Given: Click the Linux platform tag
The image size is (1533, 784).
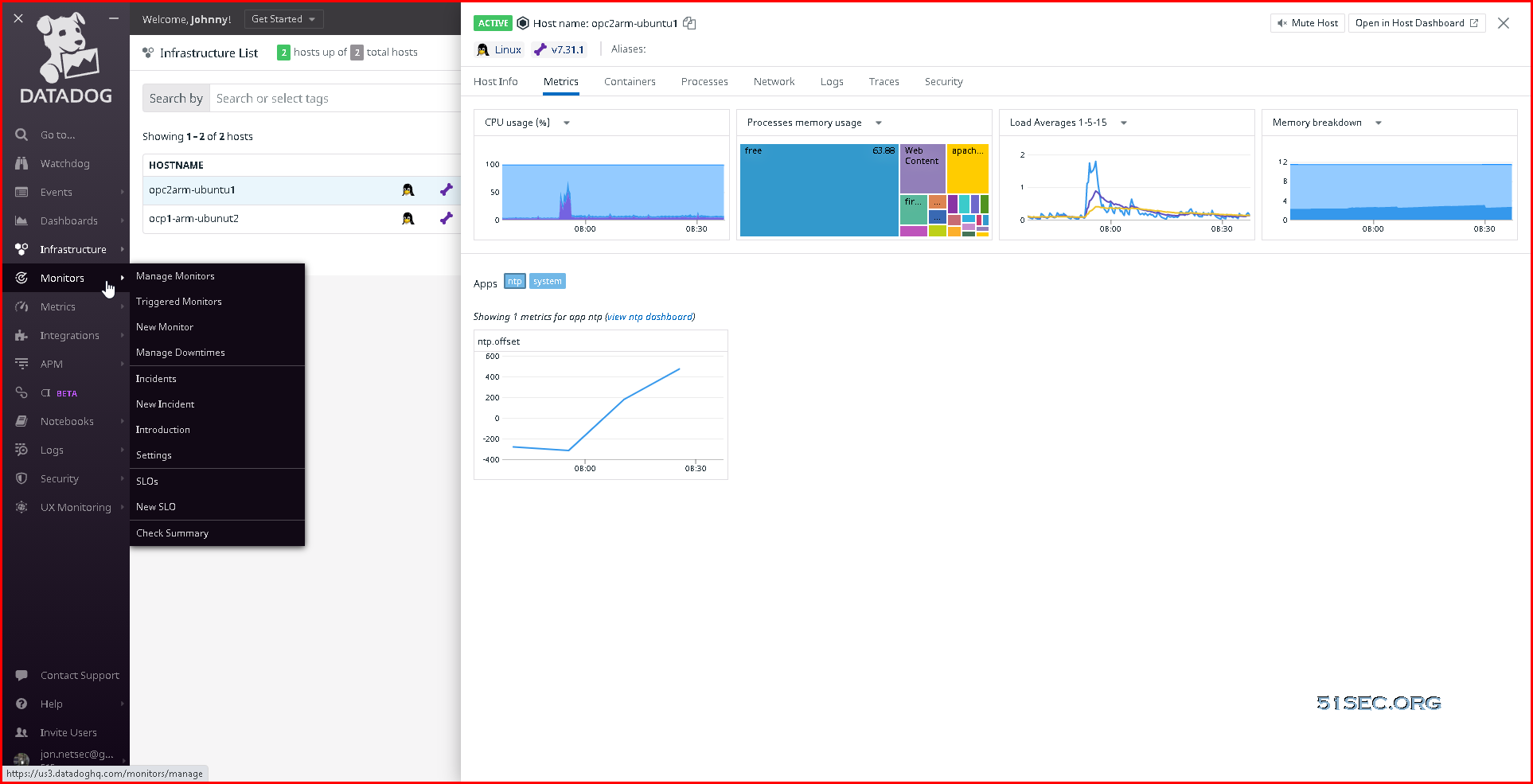Looking at the screenshot, I should (499, 50).
